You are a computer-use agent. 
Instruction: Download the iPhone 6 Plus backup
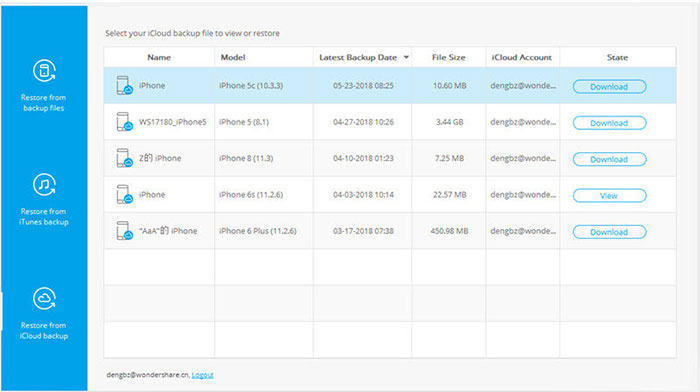coord(609,232)
